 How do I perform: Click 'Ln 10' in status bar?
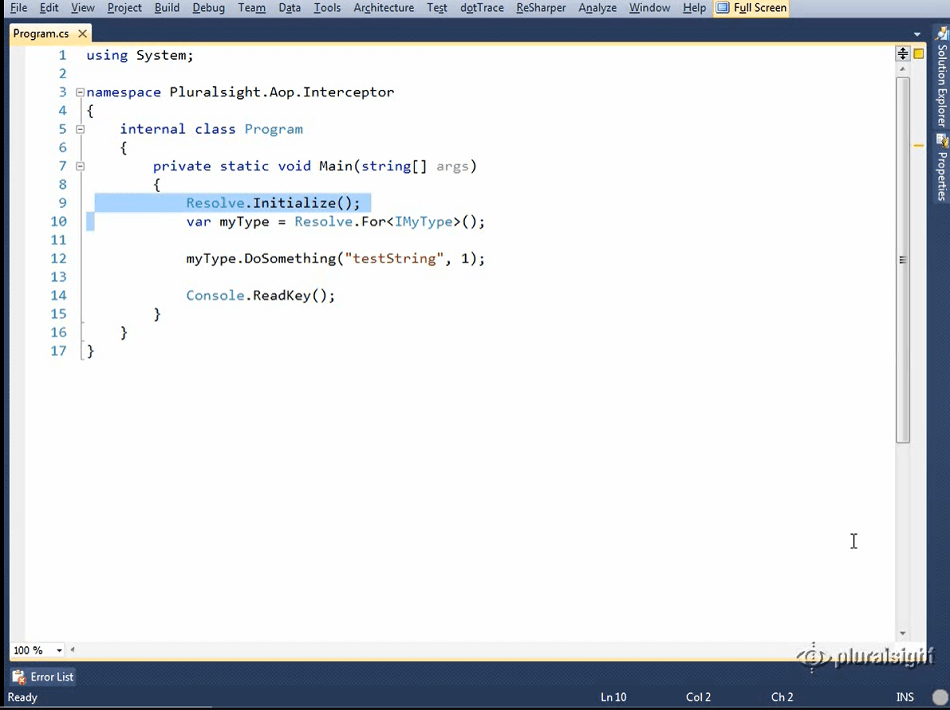point(613,697)
